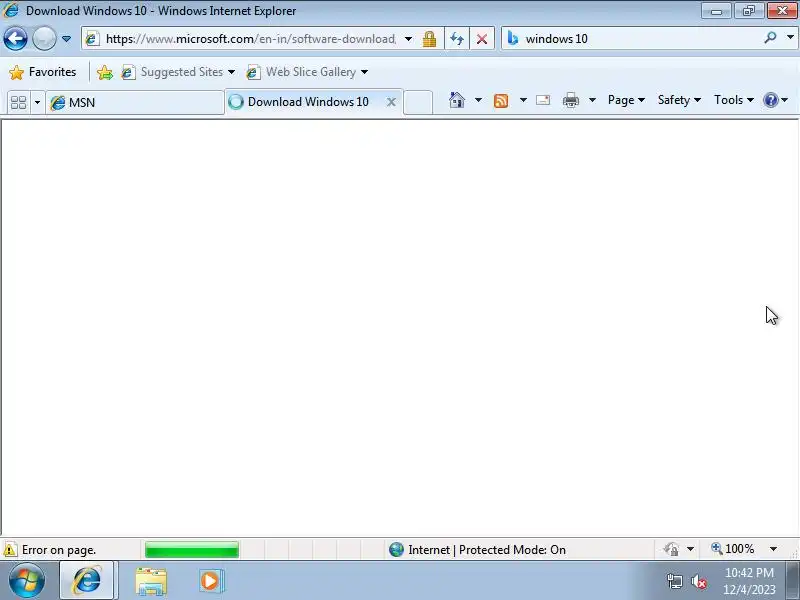Open the Favorites center

(x=43, y=72)
